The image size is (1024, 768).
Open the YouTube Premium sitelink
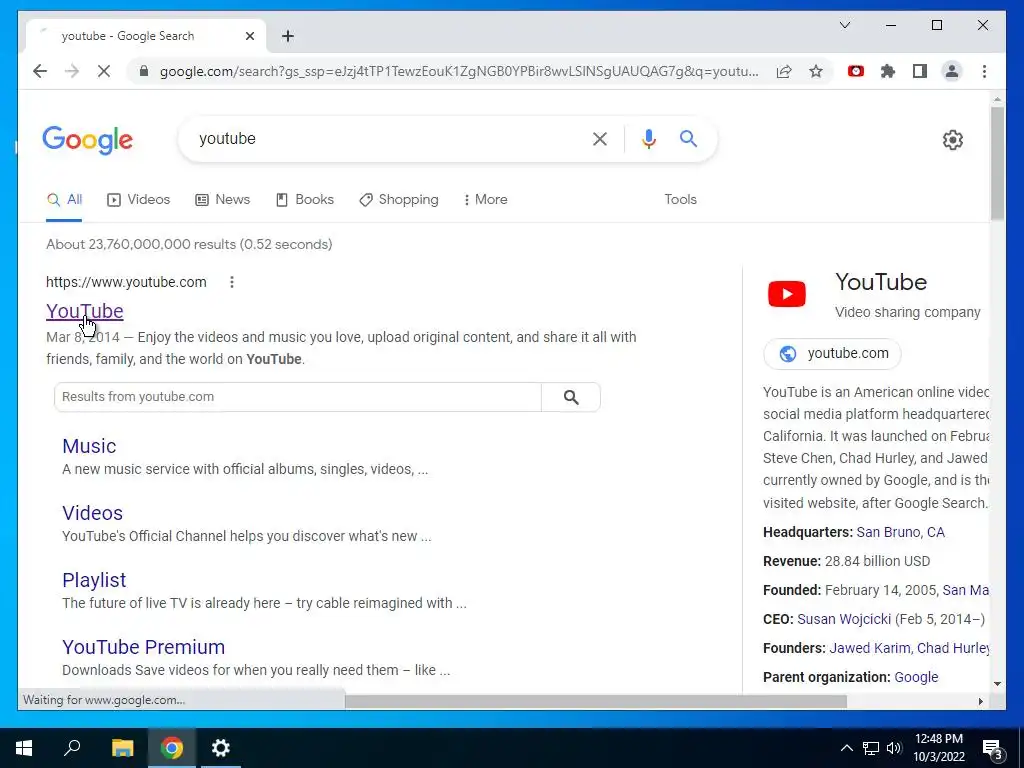tap(144, 647)
